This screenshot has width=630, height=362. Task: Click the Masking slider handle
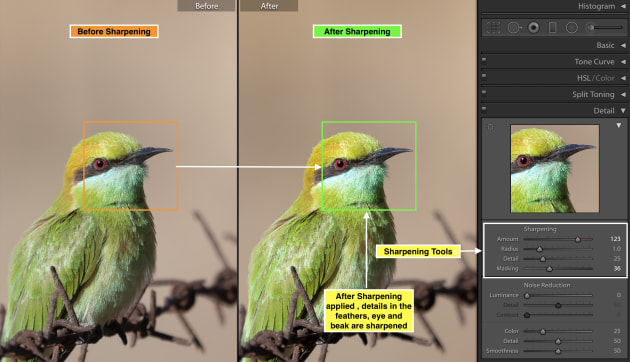point(549,268)
